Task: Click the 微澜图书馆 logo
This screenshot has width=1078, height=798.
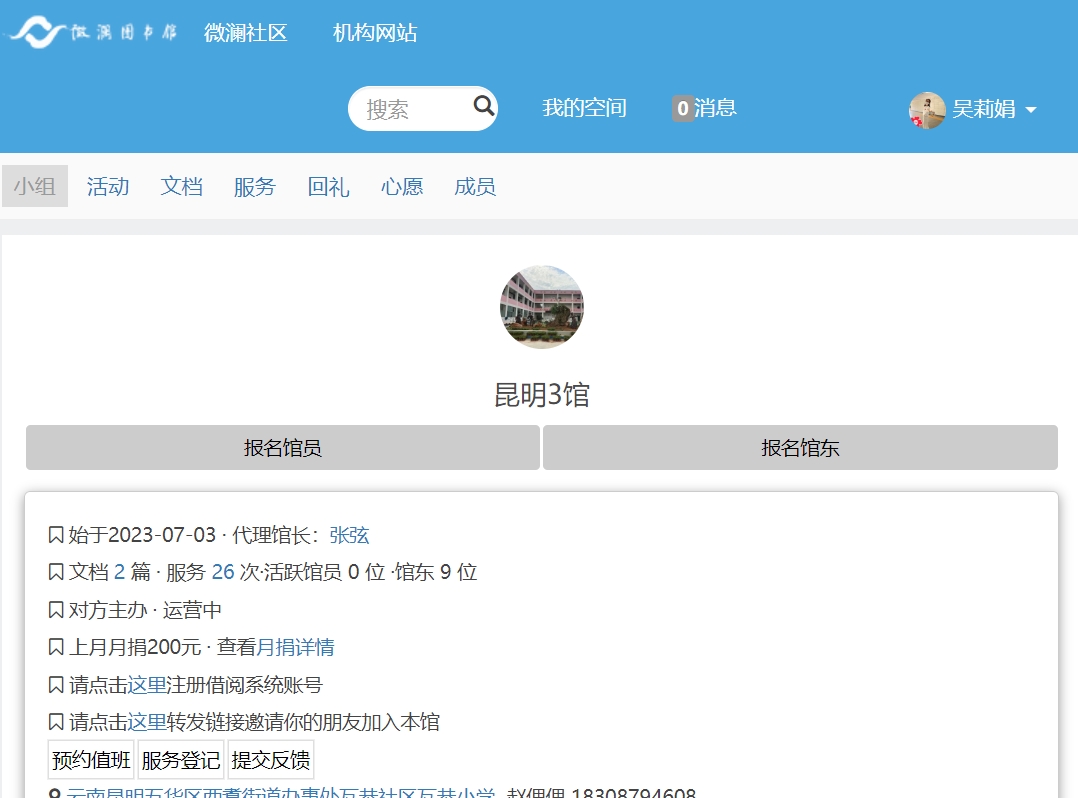Action: tap(93, 33)
